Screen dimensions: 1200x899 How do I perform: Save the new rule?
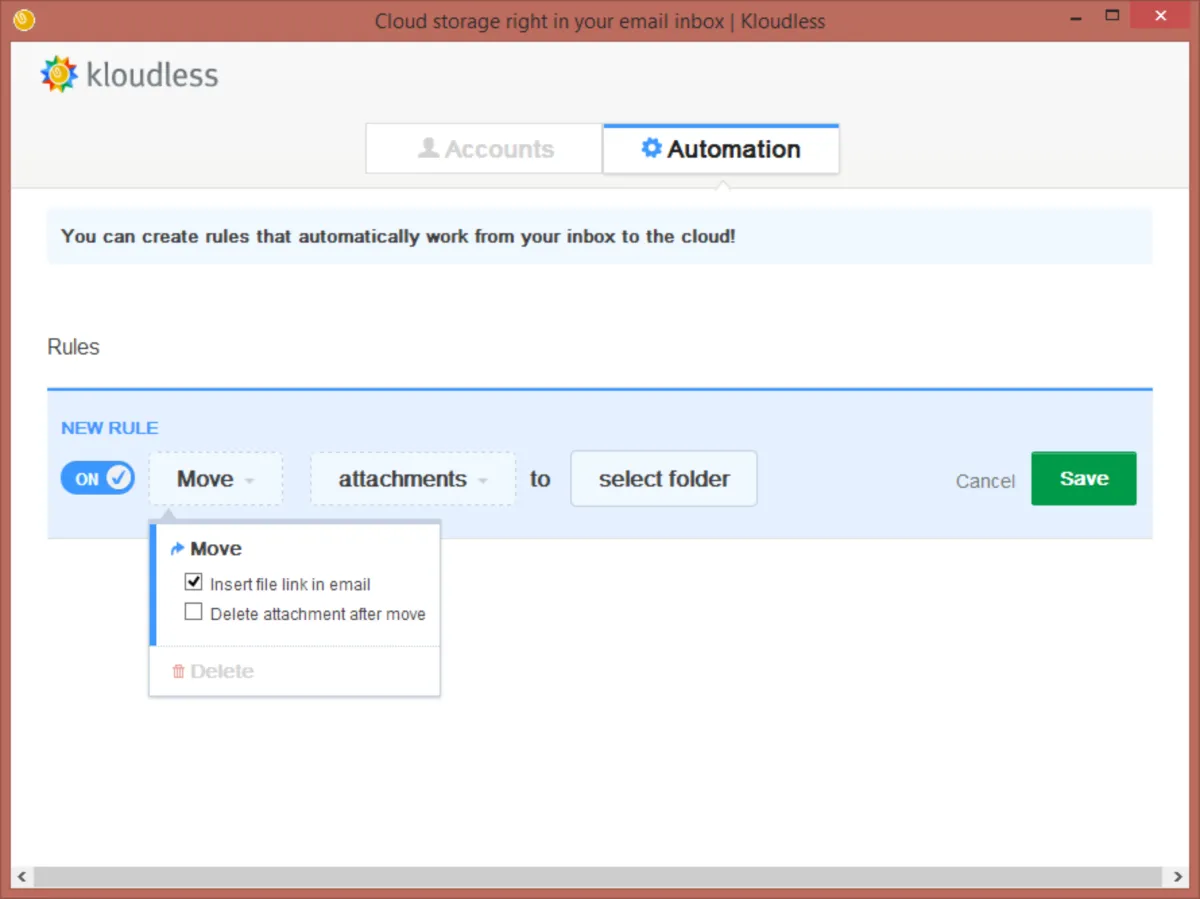[x=1084, y=478]
